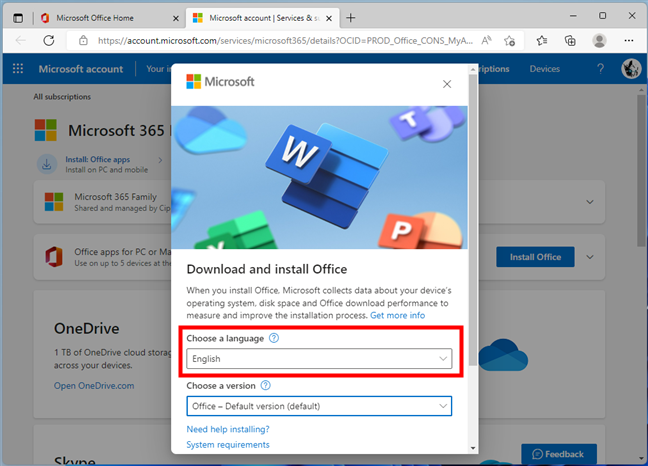Go to All subscriptions link
The width and height of the screenshot is (648, 466).
click(62, 97)
